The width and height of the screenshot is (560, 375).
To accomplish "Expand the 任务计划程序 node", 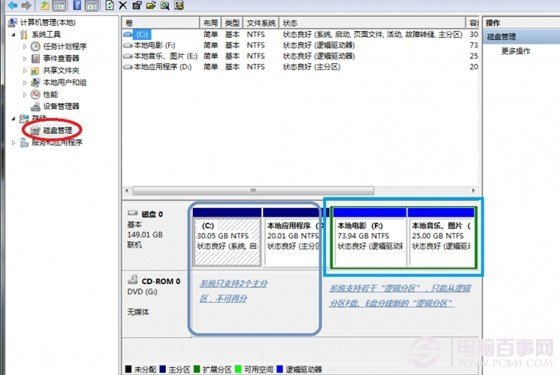I will [x=25, y=46].
